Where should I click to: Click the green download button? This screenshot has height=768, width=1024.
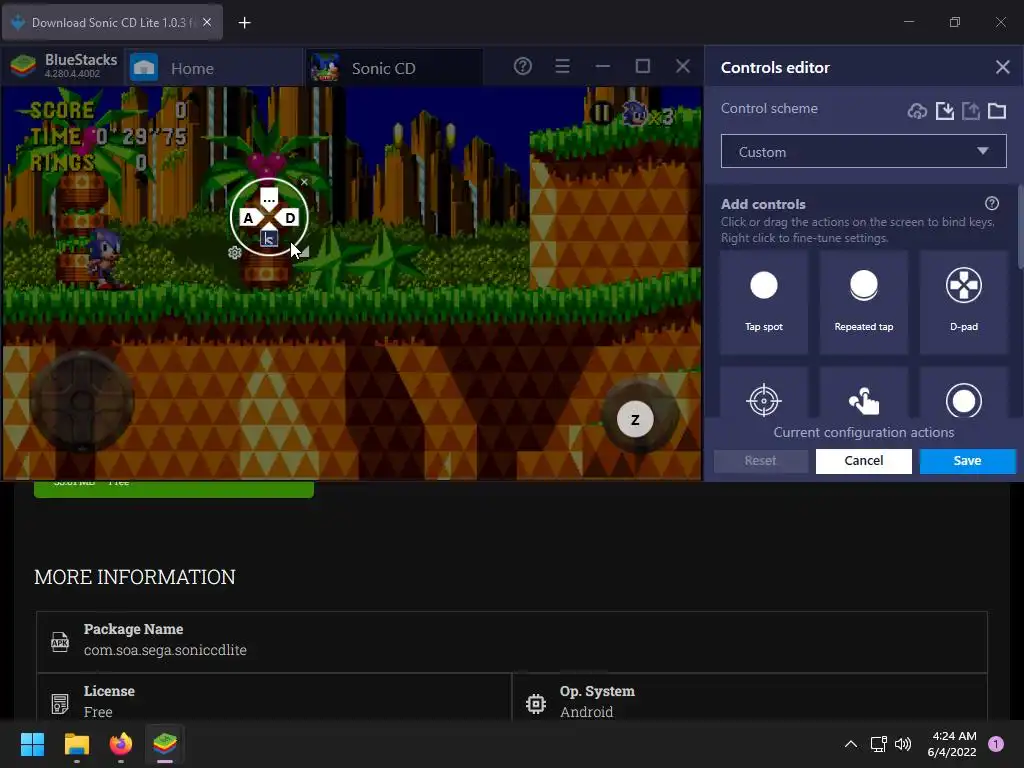pos(174,489)
